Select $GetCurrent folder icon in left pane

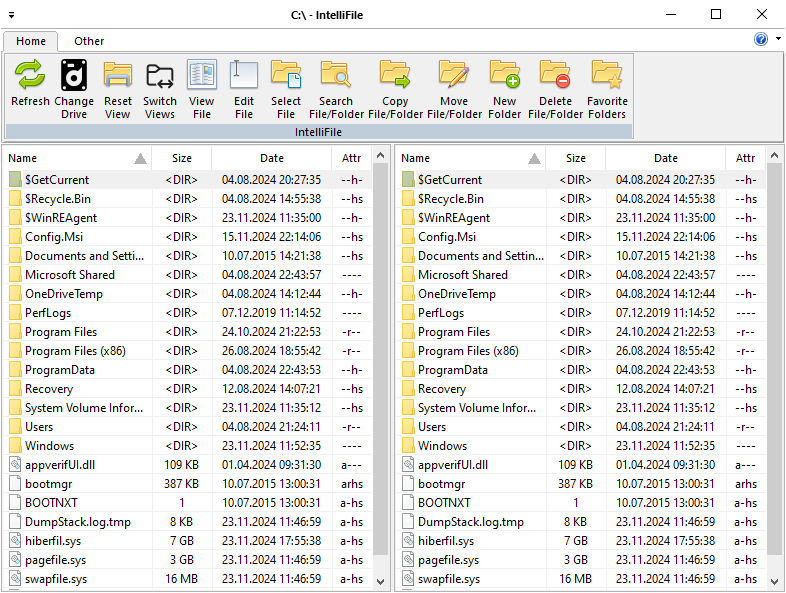coord(15,179)
